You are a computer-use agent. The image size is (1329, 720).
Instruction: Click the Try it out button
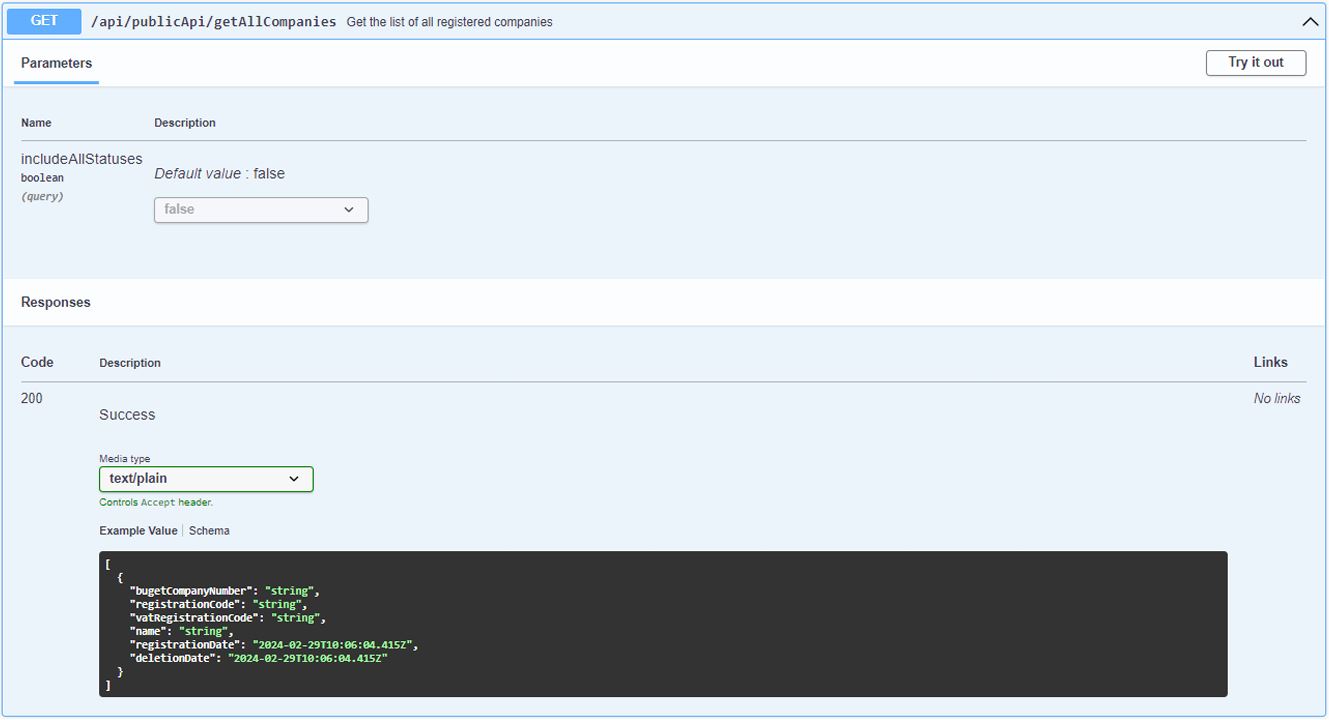coord(1256,62)
